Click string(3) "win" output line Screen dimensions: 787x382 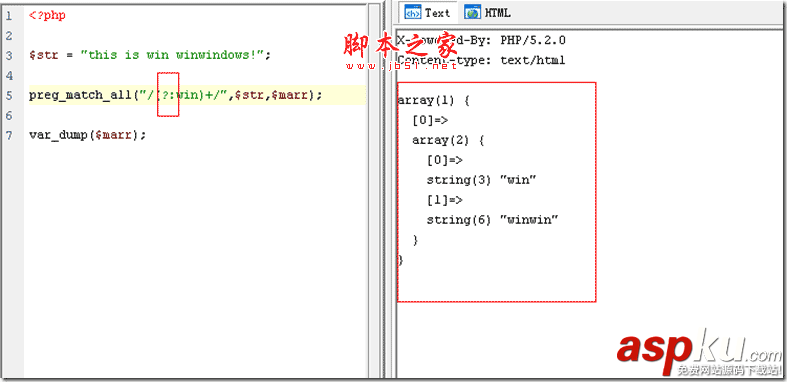click(x=482, y=180)
